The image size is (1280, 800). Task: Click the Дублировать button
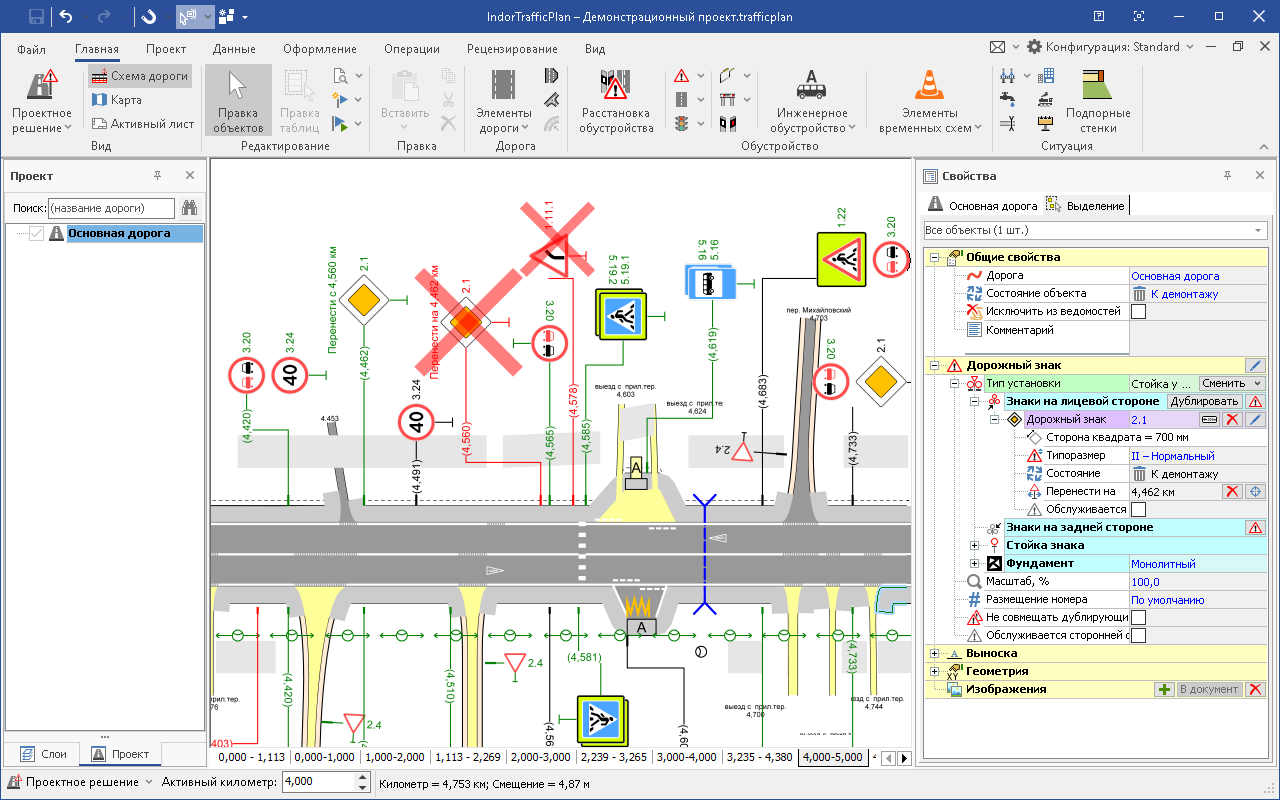click(1204, 401)
